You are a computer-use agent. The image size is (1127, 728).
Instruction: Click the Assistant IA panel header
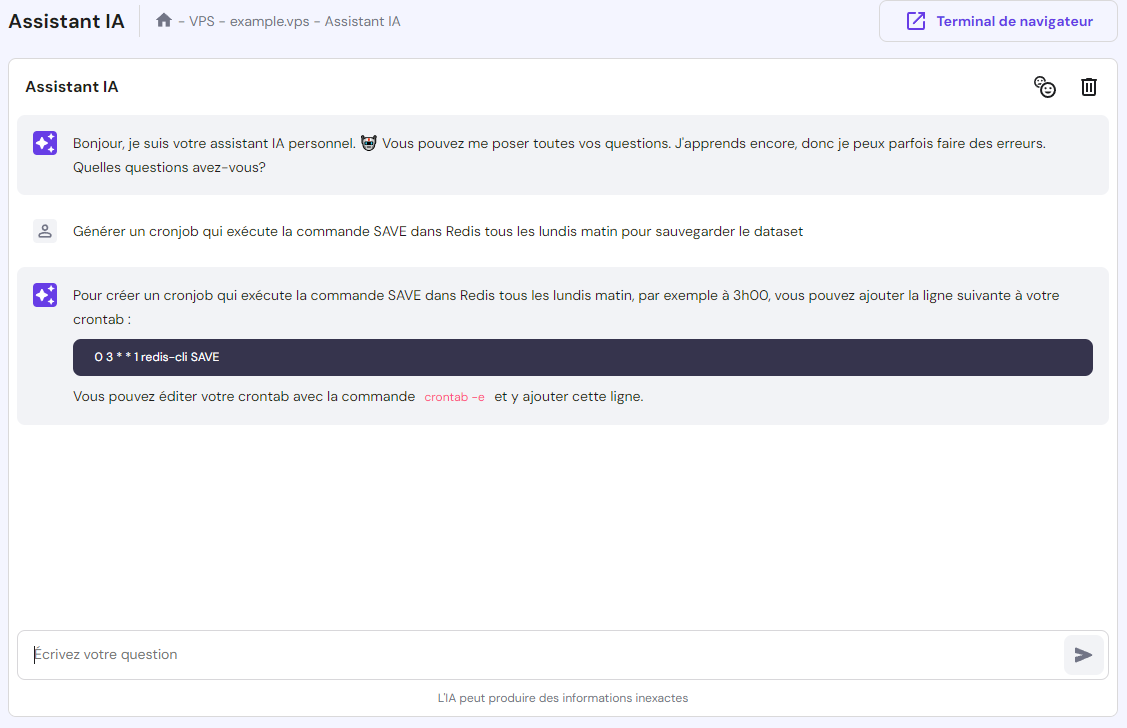(x=71, y=87)
